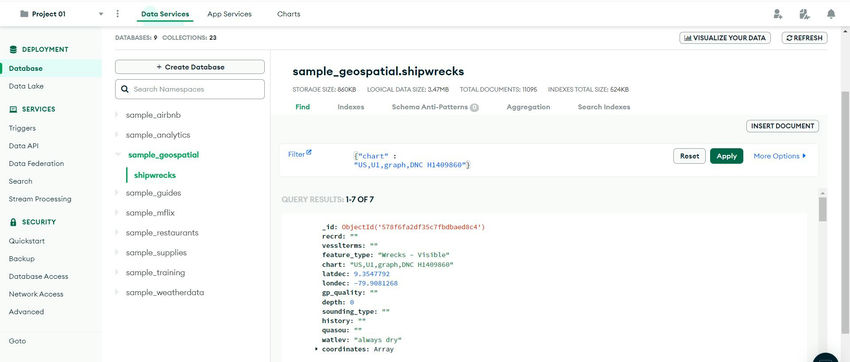
Task: Open Database Access in the sidebar
Action: click(x=38, y=276)
